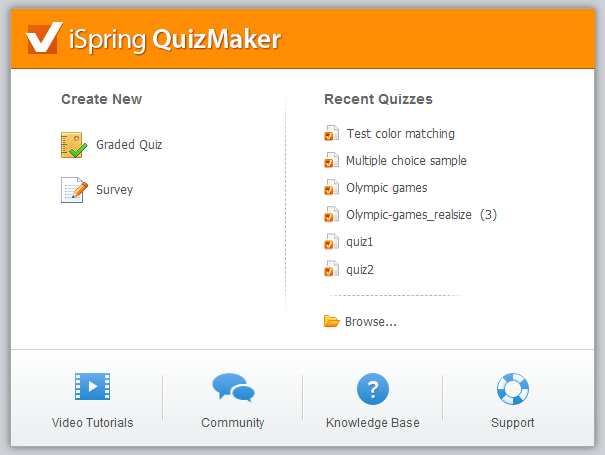Click the Survey pencil-and-paper icon

point(74,190)
